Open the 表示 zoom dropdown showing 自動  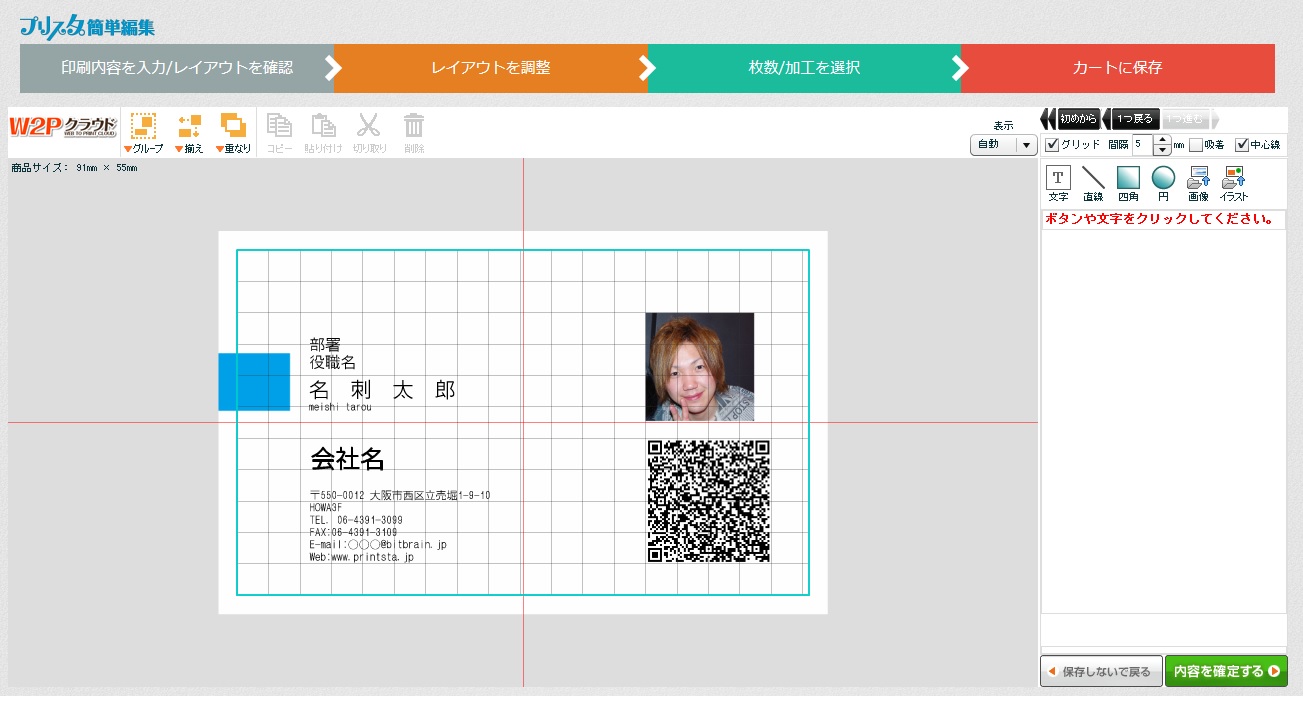1003,145
